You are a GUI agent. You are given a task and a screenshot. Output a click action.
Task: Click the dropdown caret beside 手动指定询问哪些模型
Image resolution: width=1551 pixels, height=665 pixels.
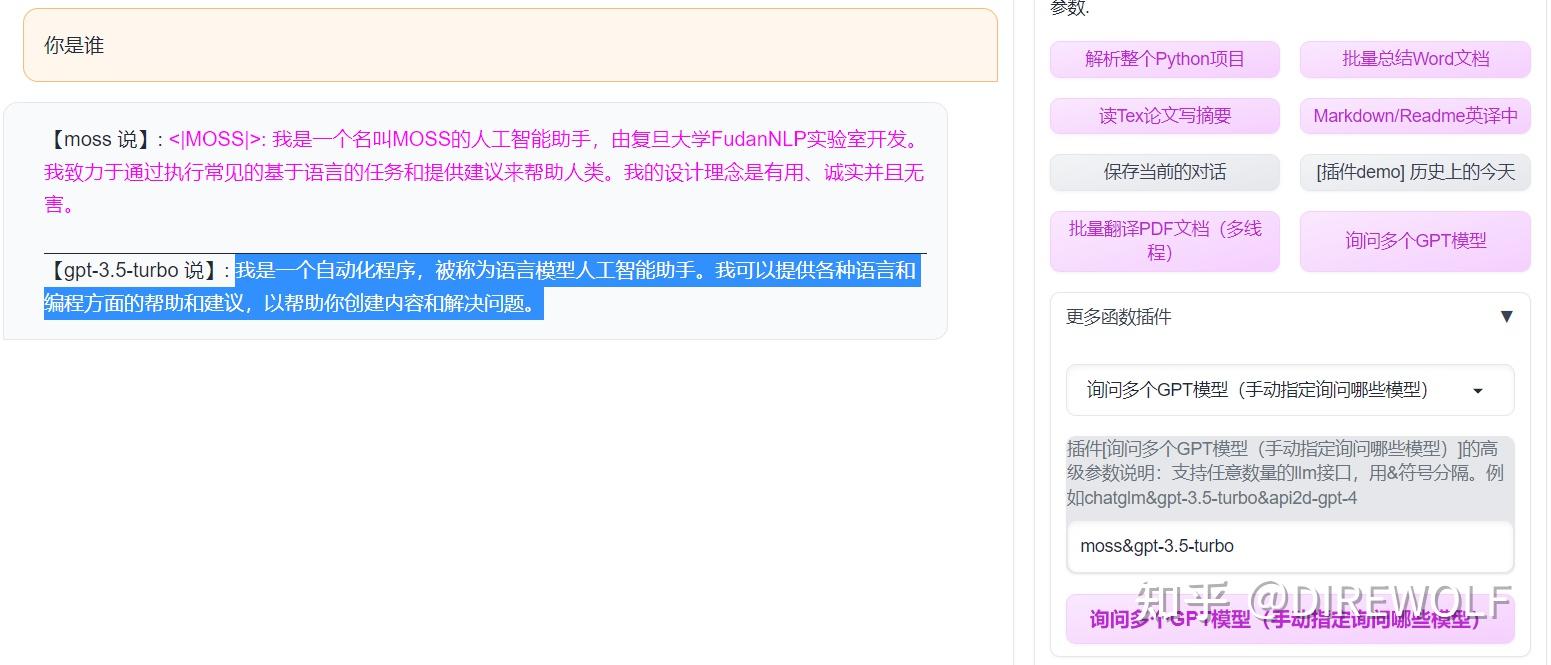pyautogui.click(x=1477, y=391)
